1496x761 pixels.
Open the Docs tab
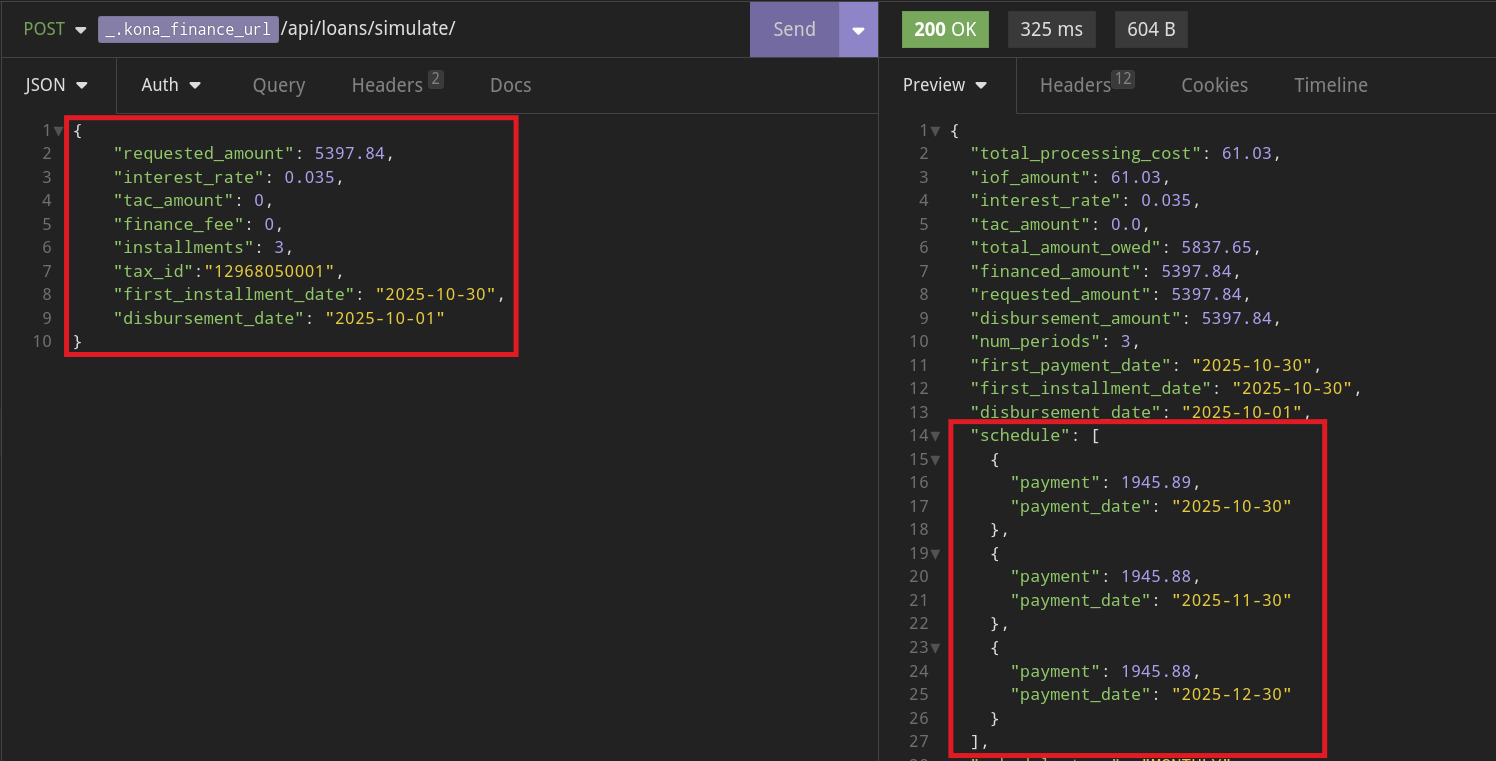(x=510, y=85)
